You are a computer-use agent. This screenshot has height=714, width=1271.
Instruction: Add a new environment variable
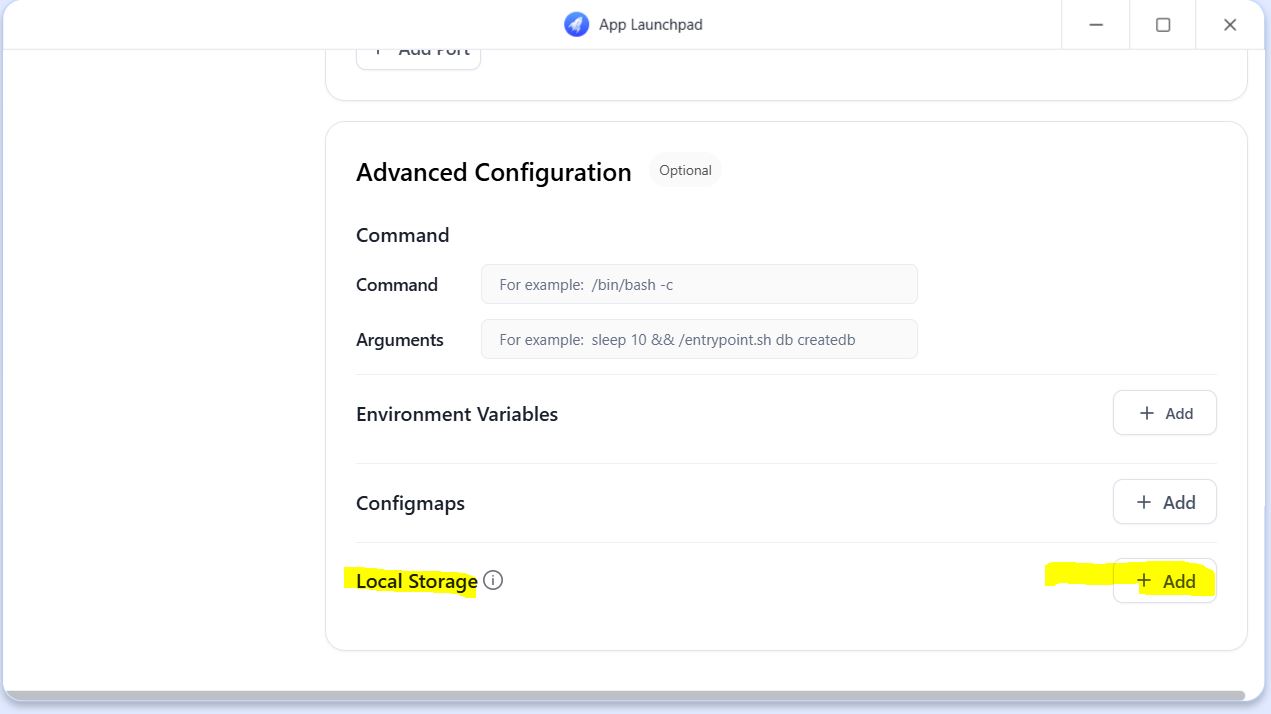[1164, 413]
